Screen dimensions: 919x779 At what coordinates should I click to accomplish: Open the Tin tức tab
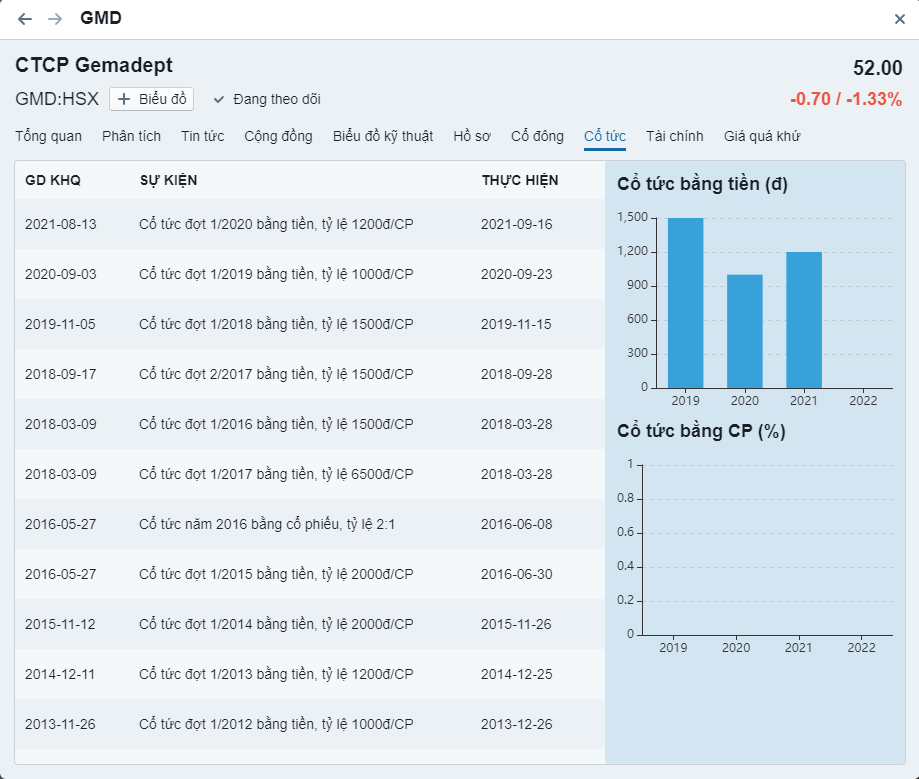[x=203, y=136]
